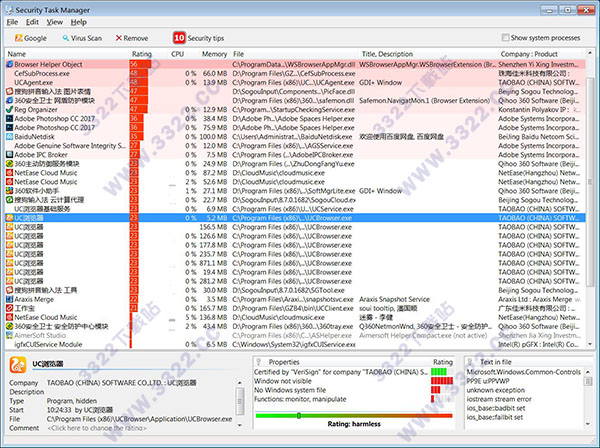
Task: Click 'unknown exception' in Text in file
Action: pyautogui.click(x=496, y=390)
